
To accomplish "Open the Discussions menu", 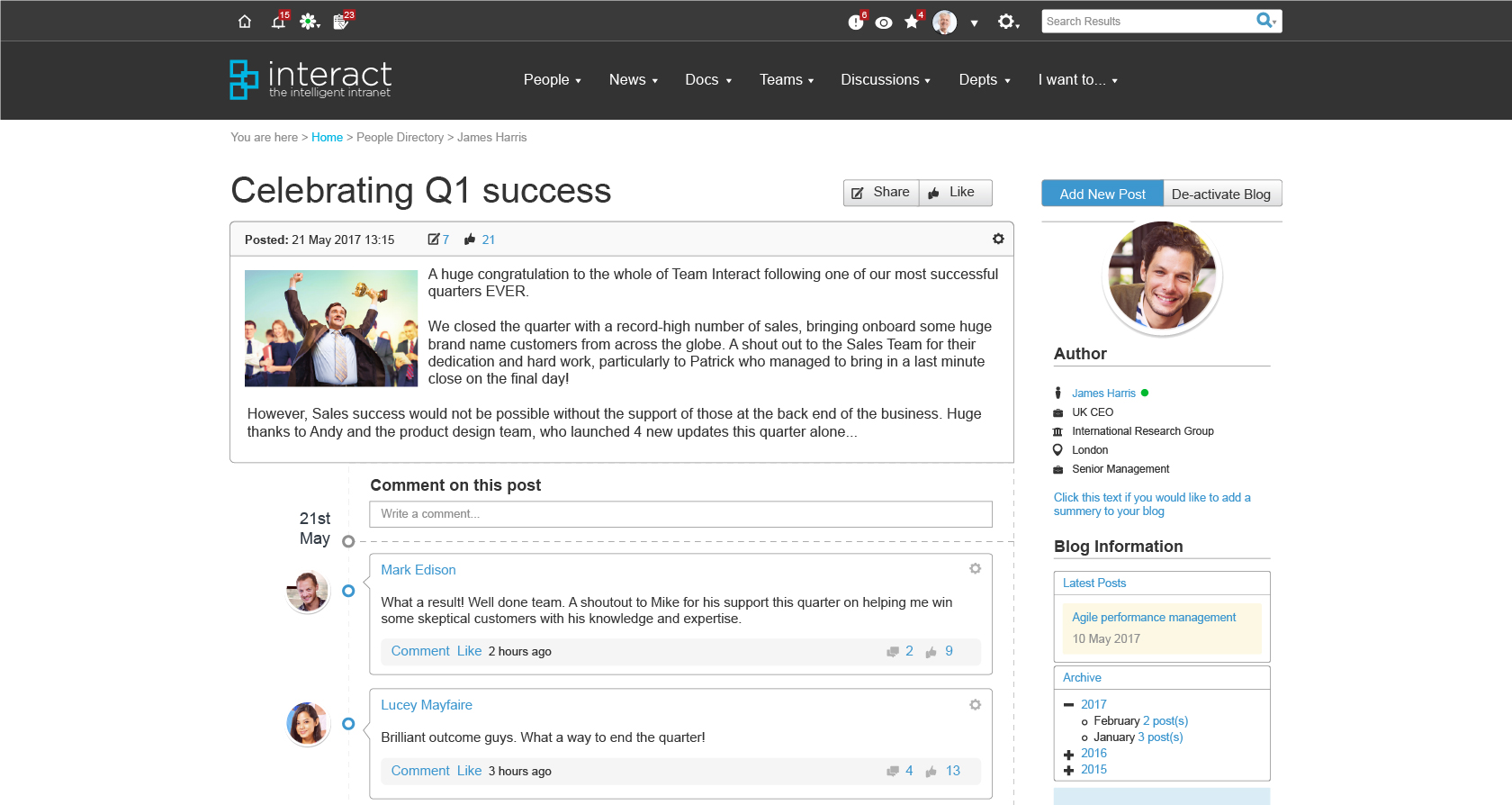I will pos(885,80).
